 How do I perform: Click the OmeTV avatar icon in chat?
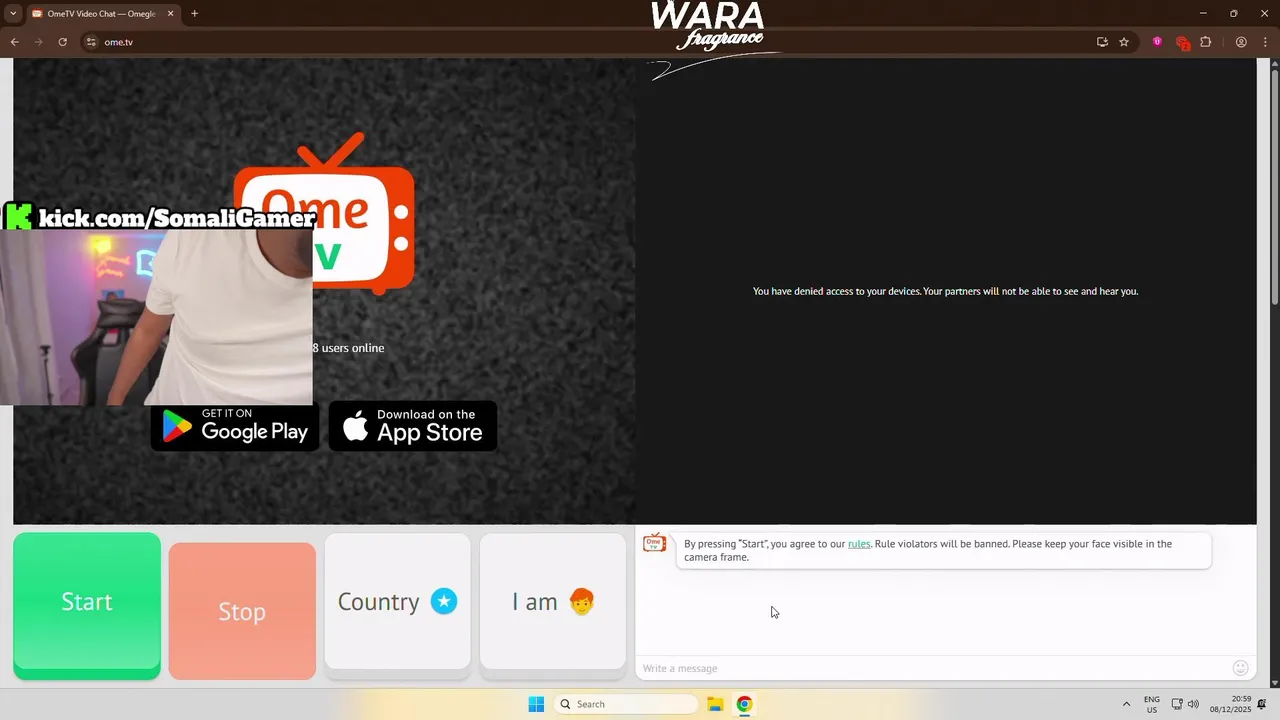pos(655,543)
